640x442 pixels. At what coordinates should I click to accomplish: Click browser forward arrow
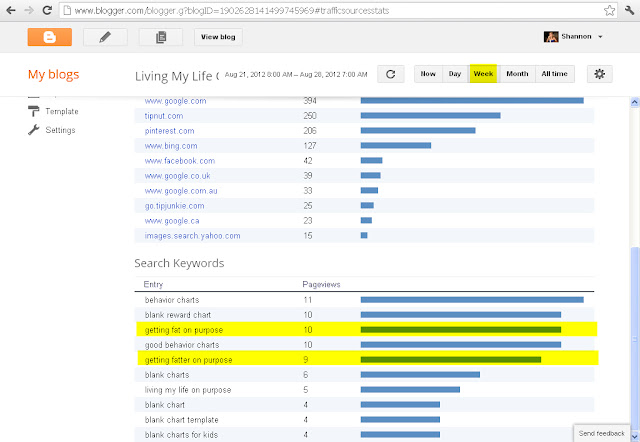click(27, 8)
